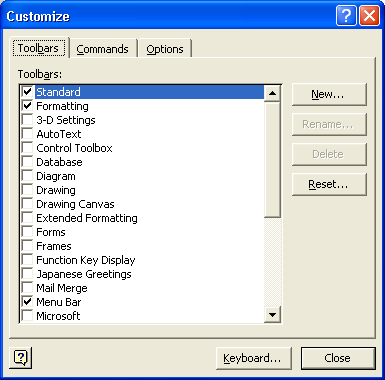Select the Function Key Display entry
The height and width of the screenshot is (380, 385).
coord(86,260)
